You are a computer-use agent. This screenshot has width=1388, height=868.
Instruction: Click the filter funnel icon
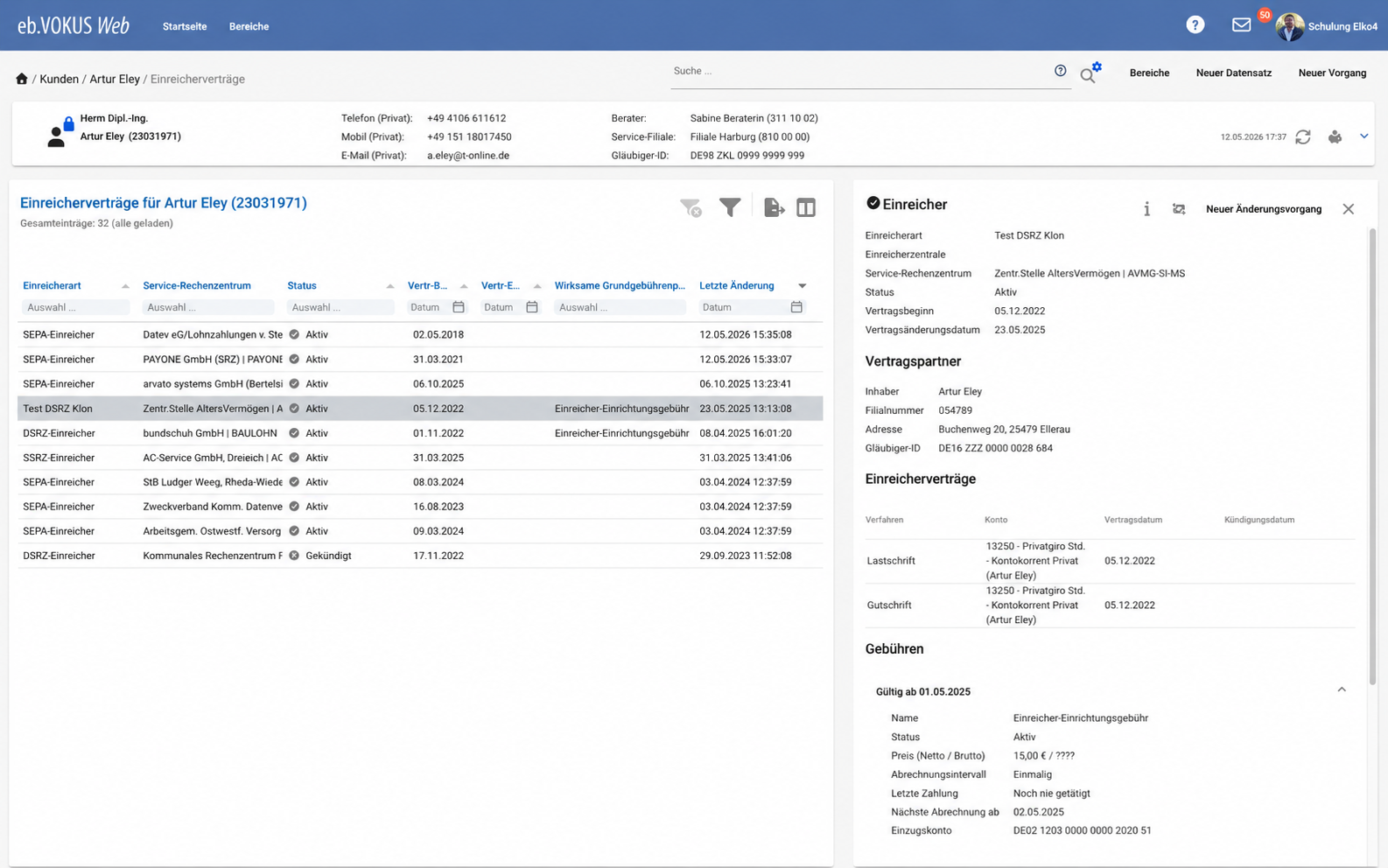[x=730, y=207]
